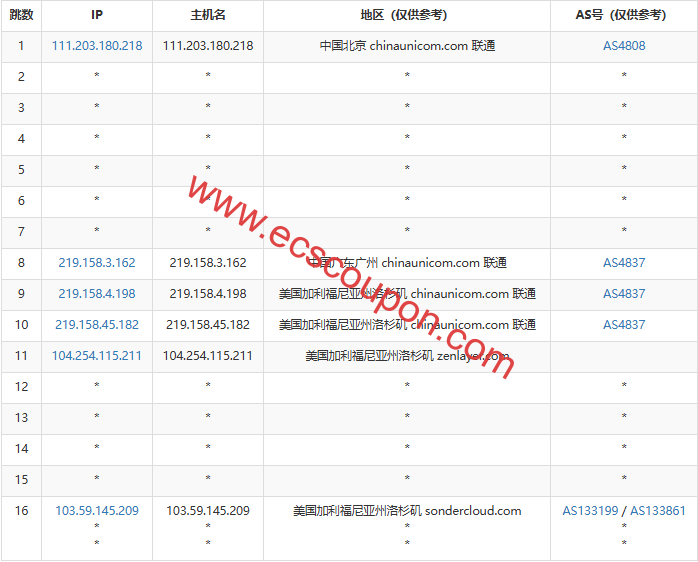Click the AS号（仅供参考）column header
Screen dimensions: 698x562
point(624,15)
